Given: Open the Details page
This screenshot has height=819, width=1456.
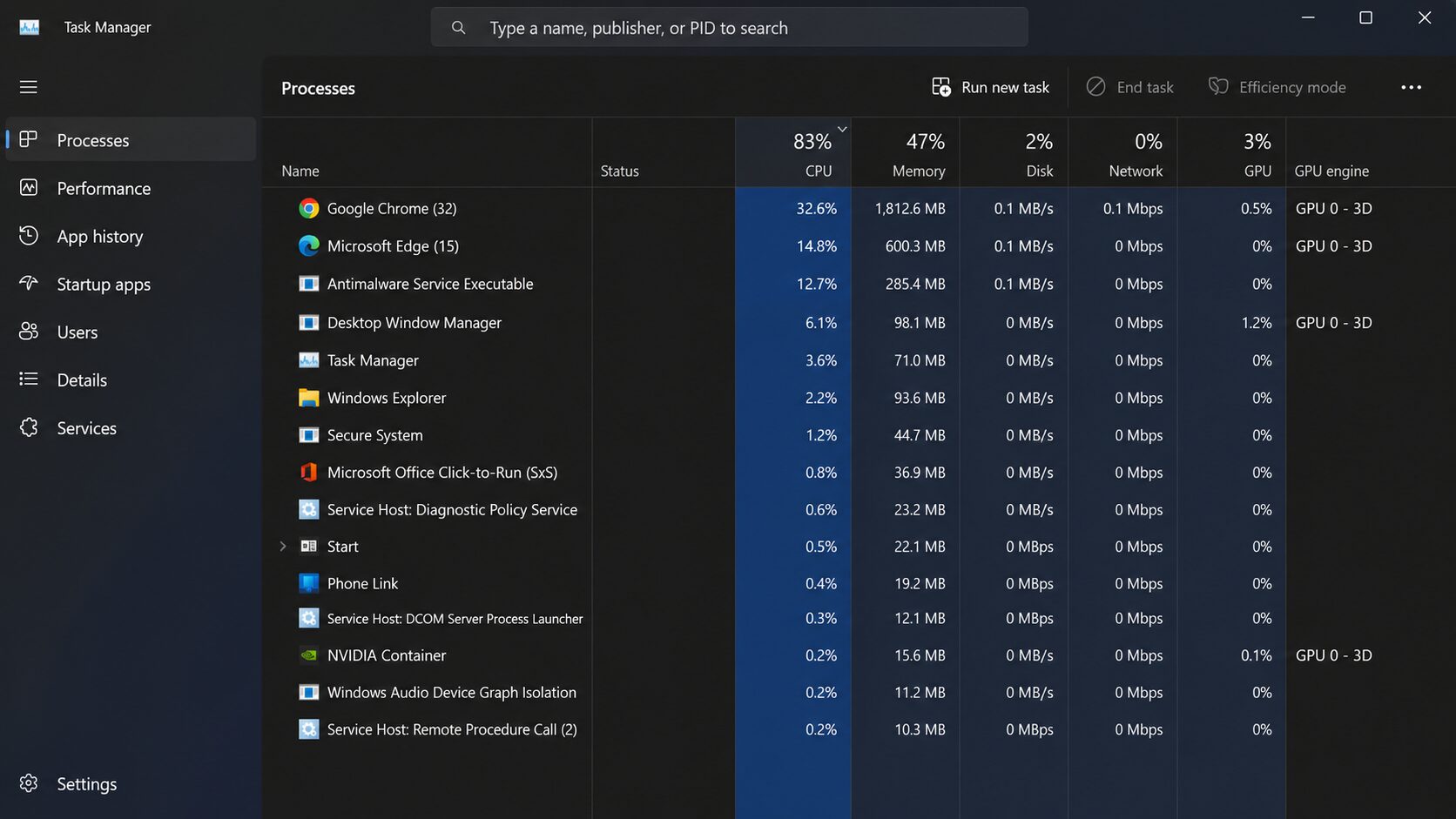Looking at the screenshot, I should (131, 379).
